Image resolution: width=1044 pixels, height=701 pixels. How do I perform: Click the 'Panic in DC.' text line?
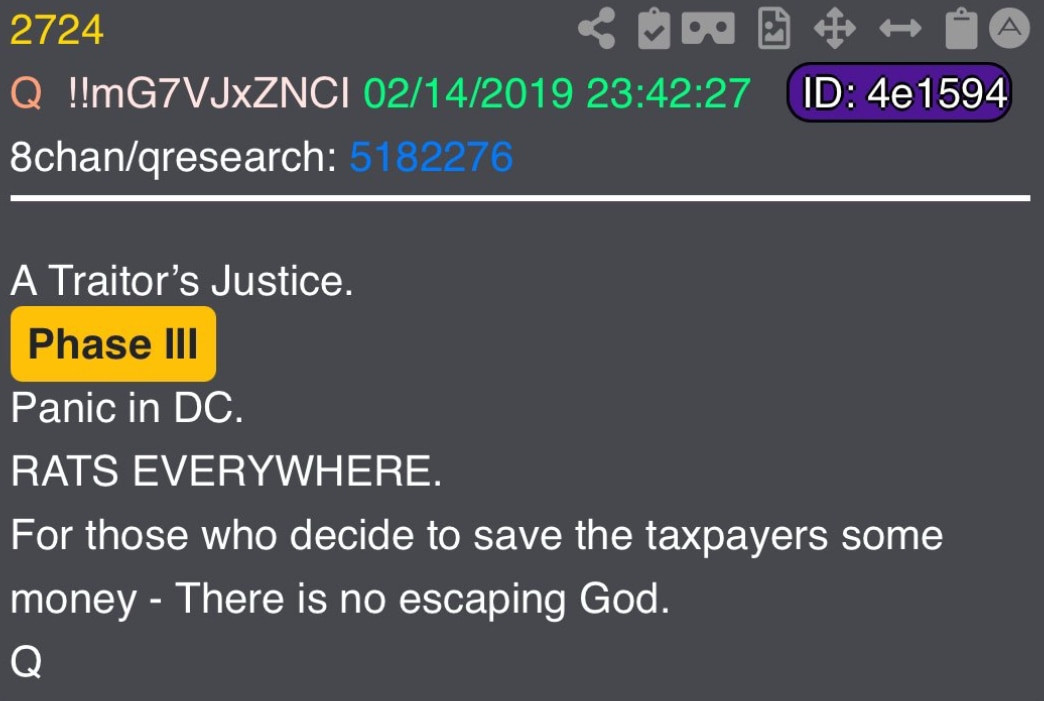[127, 407]
